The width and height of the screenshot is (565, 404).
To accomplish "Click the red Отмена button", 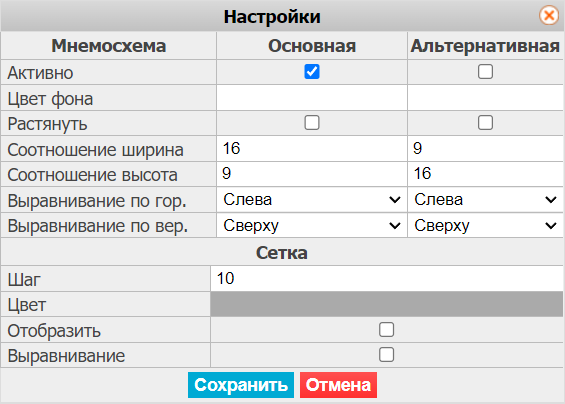I will pos(338,385).
